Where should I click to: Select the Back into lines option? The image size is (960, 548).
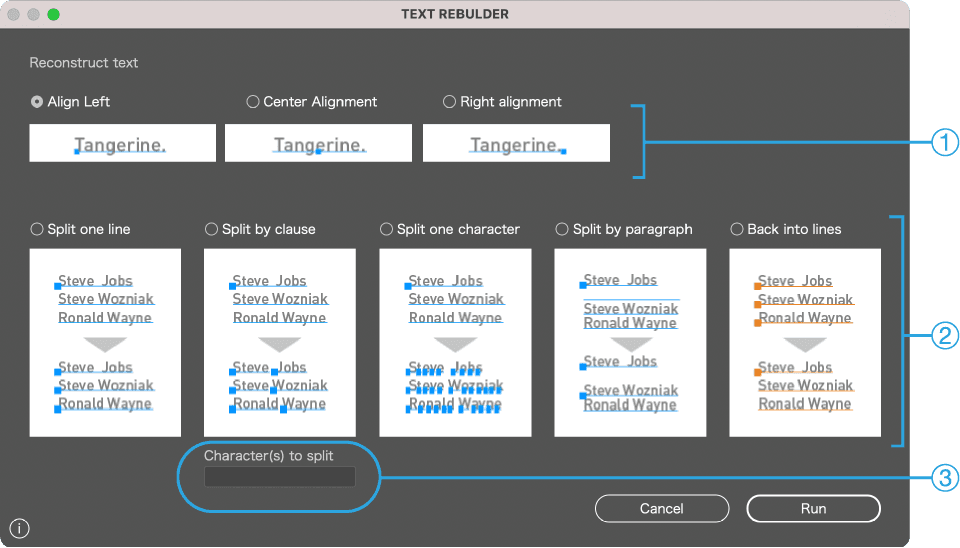coord(737,229)
